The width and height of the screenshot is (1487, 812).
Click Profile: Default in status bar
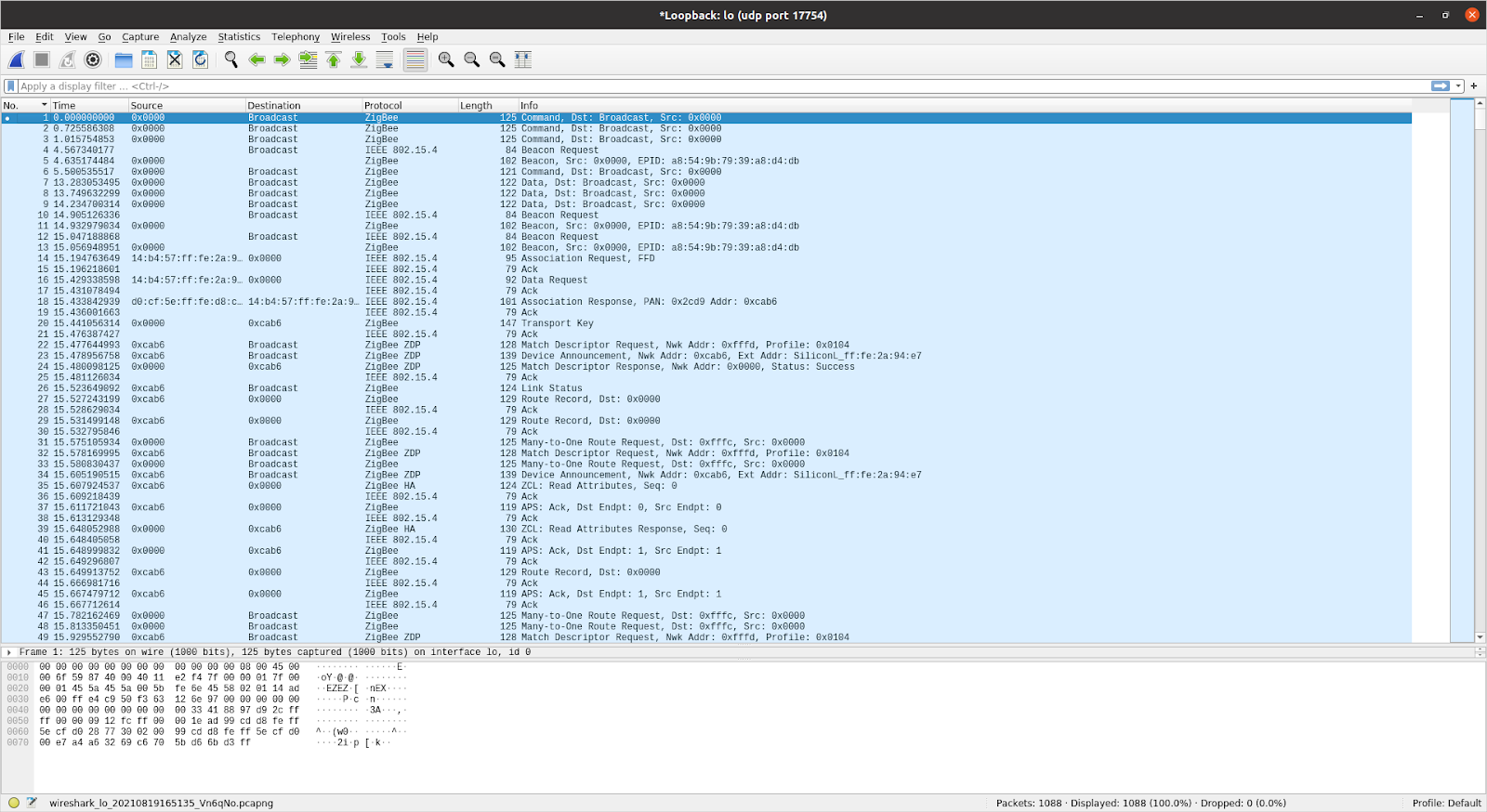coord(1446,803)
